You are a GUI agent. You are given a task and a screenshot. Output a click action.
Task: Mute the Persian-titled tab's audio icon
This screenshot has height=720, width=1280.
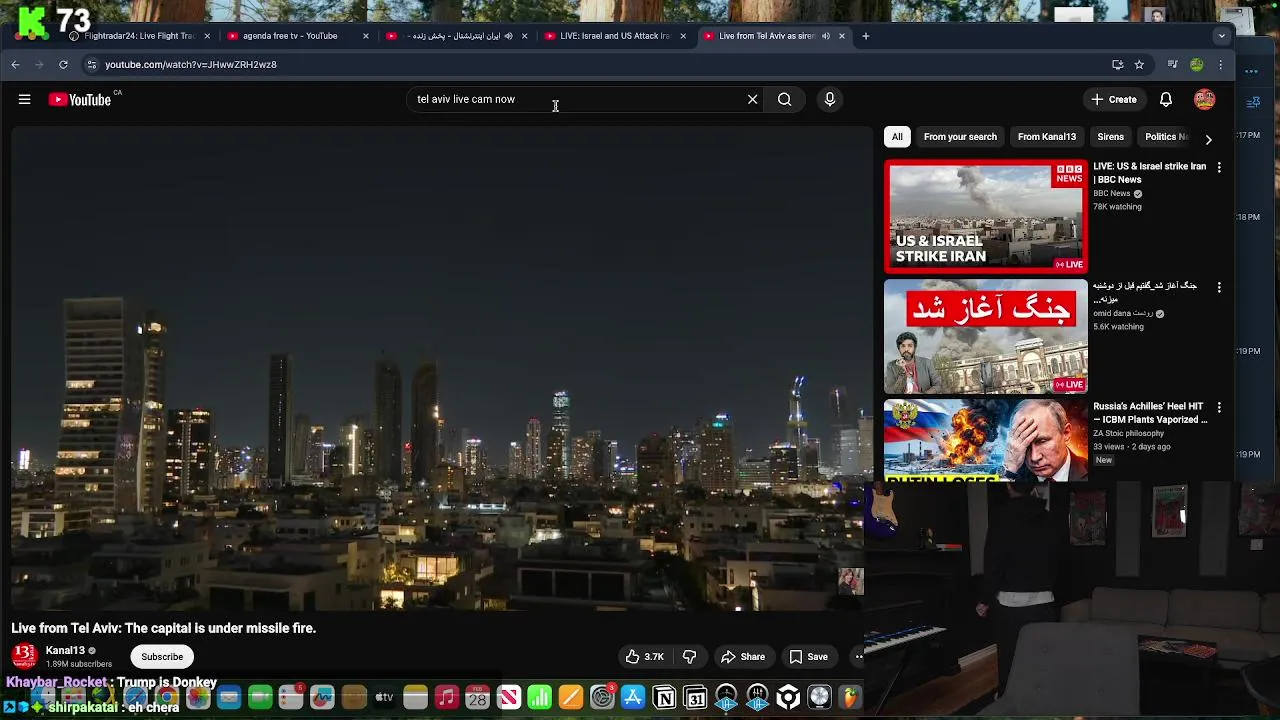point(508,36)
